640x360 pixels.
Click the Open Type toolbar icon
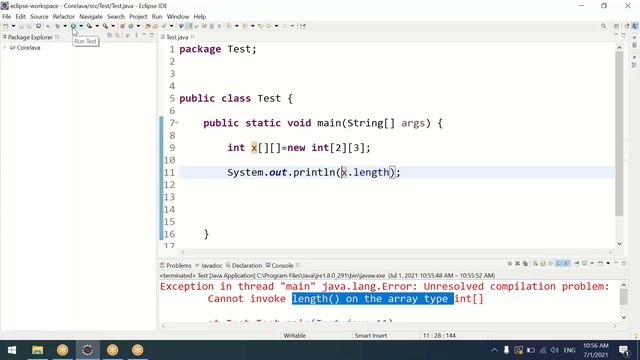148,26
